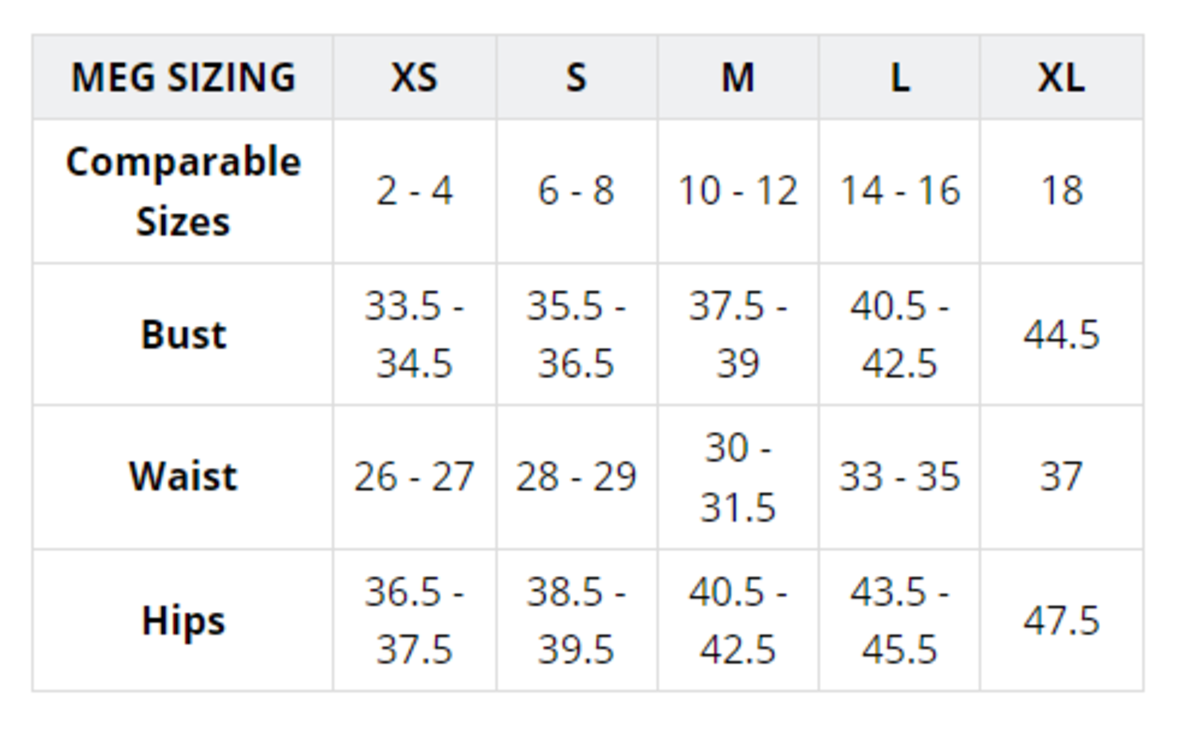Select the Hips row label
The height and width of the screenshot is (750, 1200).
pos(183,620)
